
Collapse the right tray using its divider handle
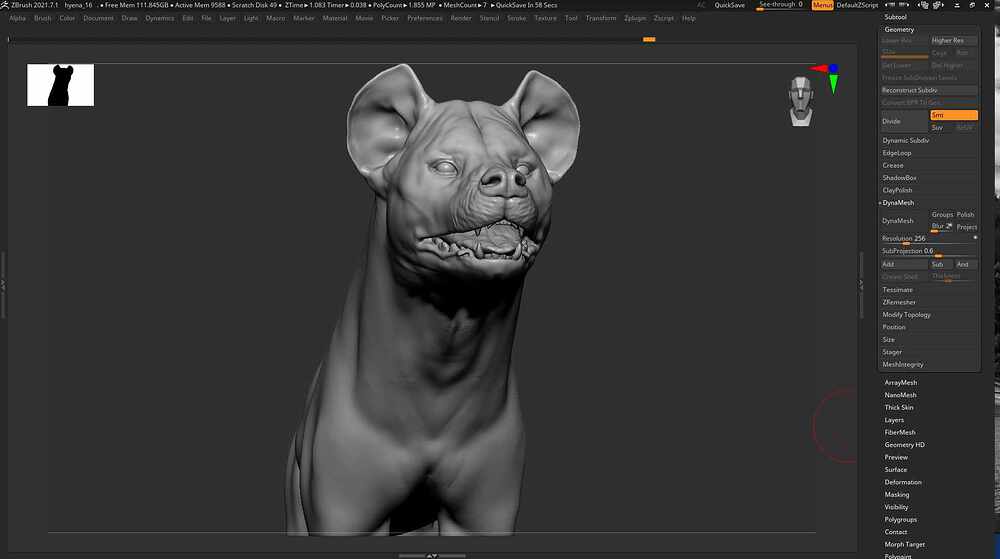click(861, 284)
